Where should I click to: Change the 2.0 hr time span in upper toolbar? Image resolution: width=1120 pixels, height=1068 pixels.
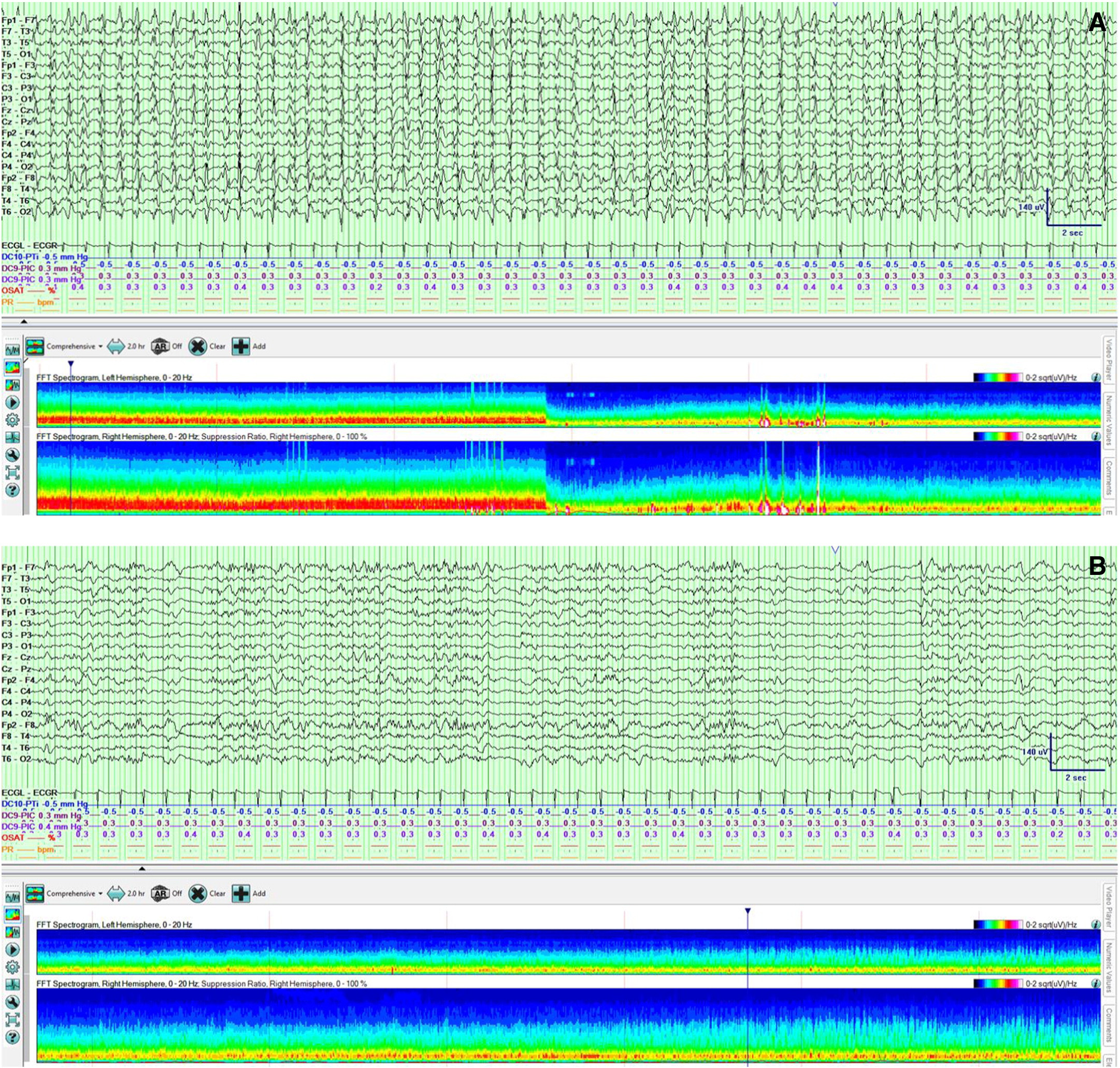pos(126,346)
